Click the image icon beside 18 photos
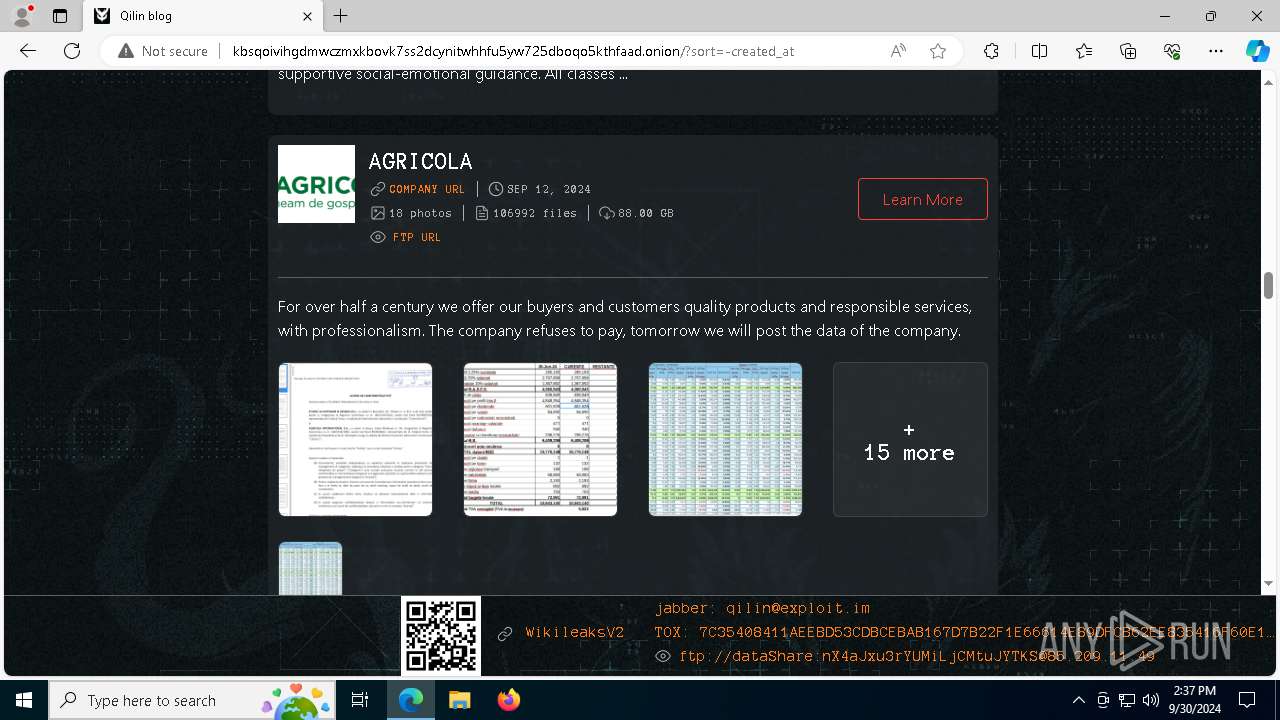Image resolution: width=1280 pixels, height=720 pixels. [x=377, y=213]
